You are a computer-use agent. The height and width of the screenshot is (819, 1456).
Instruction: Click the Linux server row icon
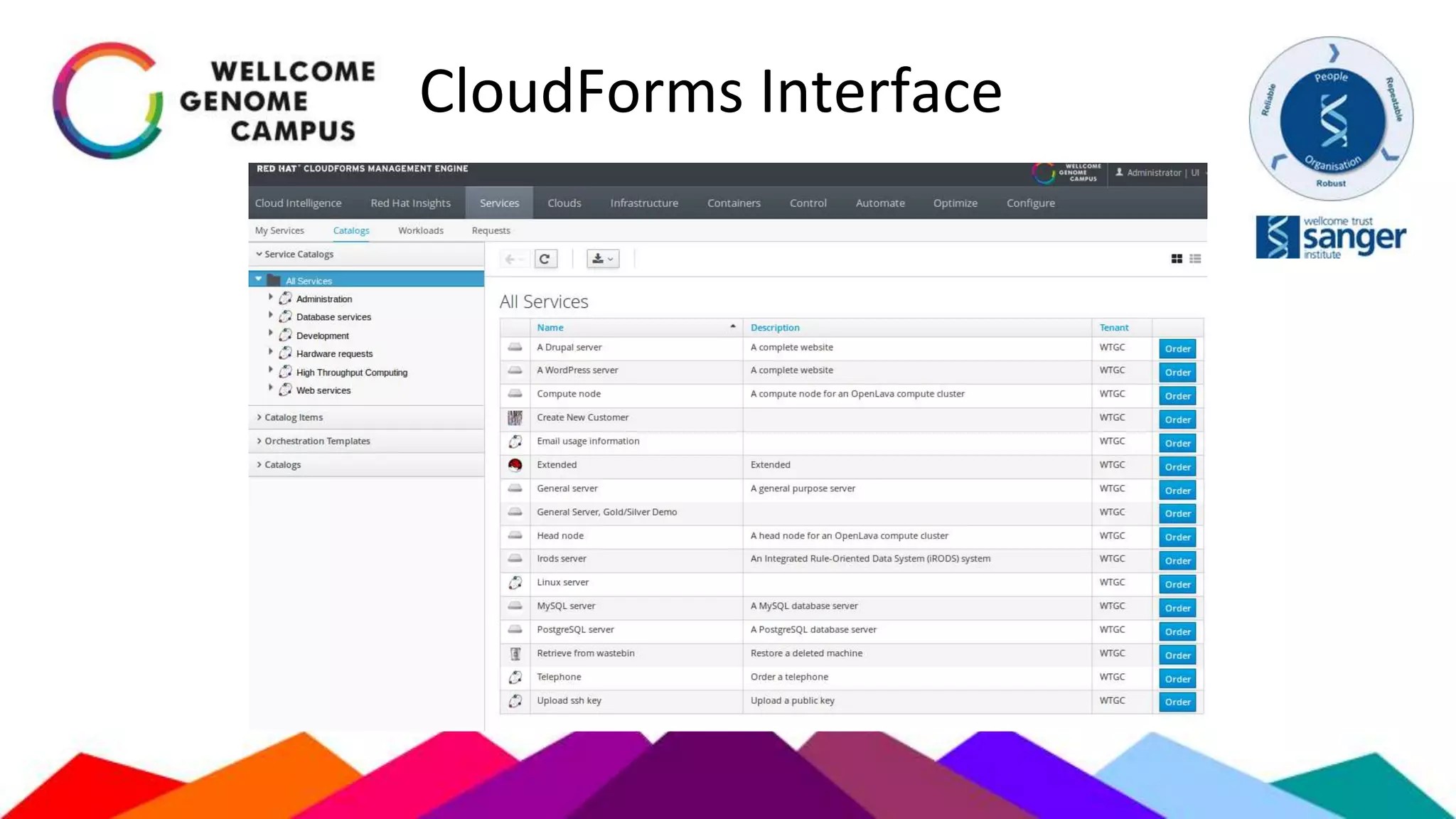(x=515, y=583)
